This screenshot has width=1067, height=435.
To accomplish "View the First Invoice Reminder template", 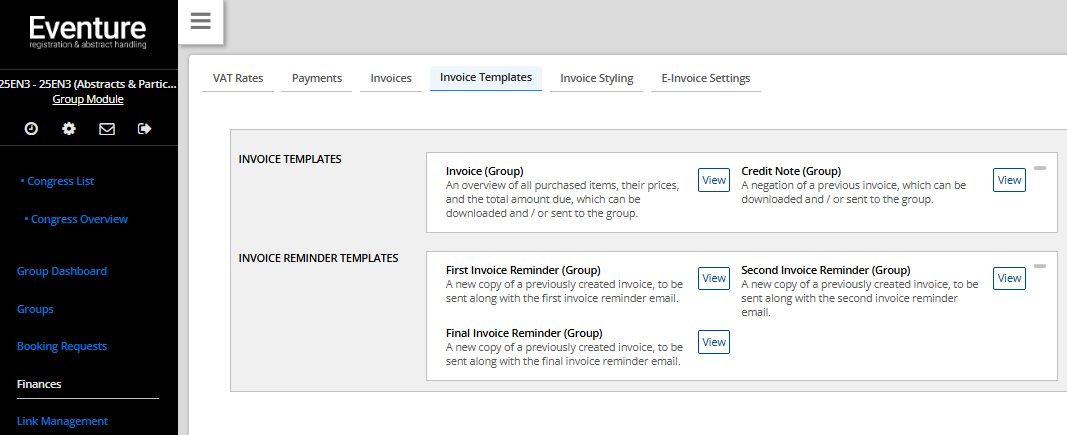I will (714, 278).
